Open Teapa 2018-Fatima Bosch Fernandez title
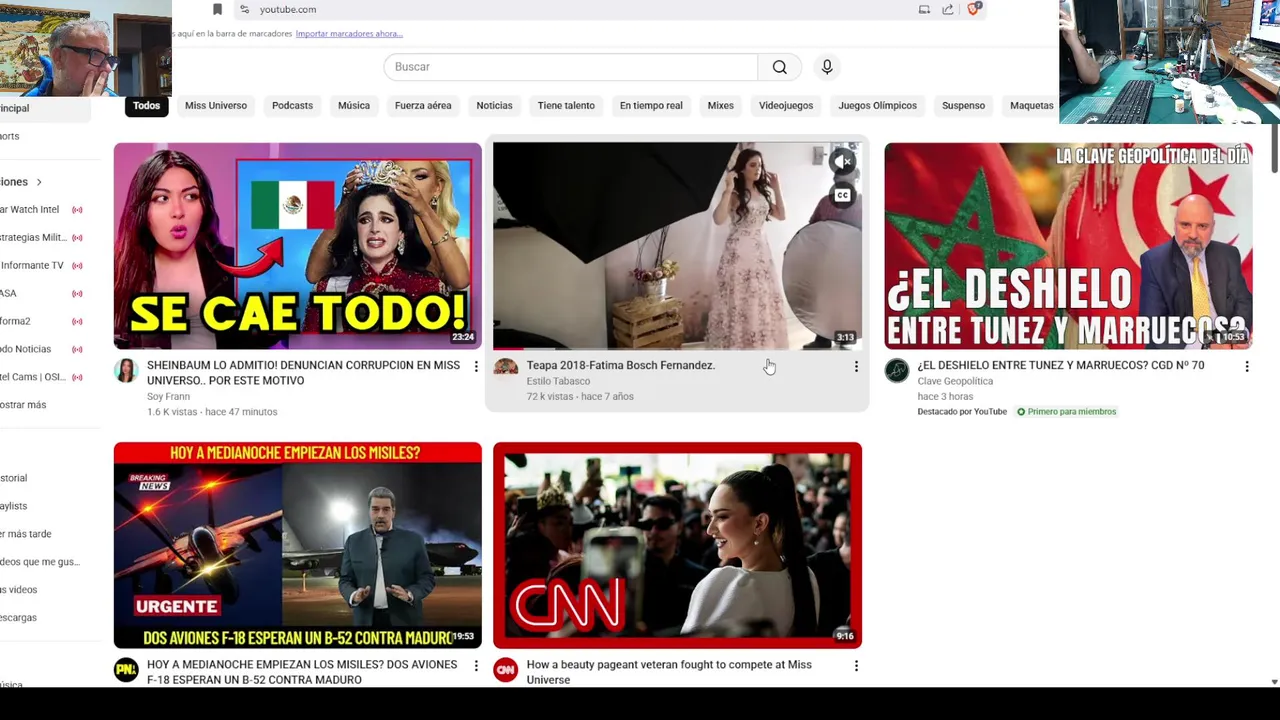The image size is (1280, 720). click(621, 366)
